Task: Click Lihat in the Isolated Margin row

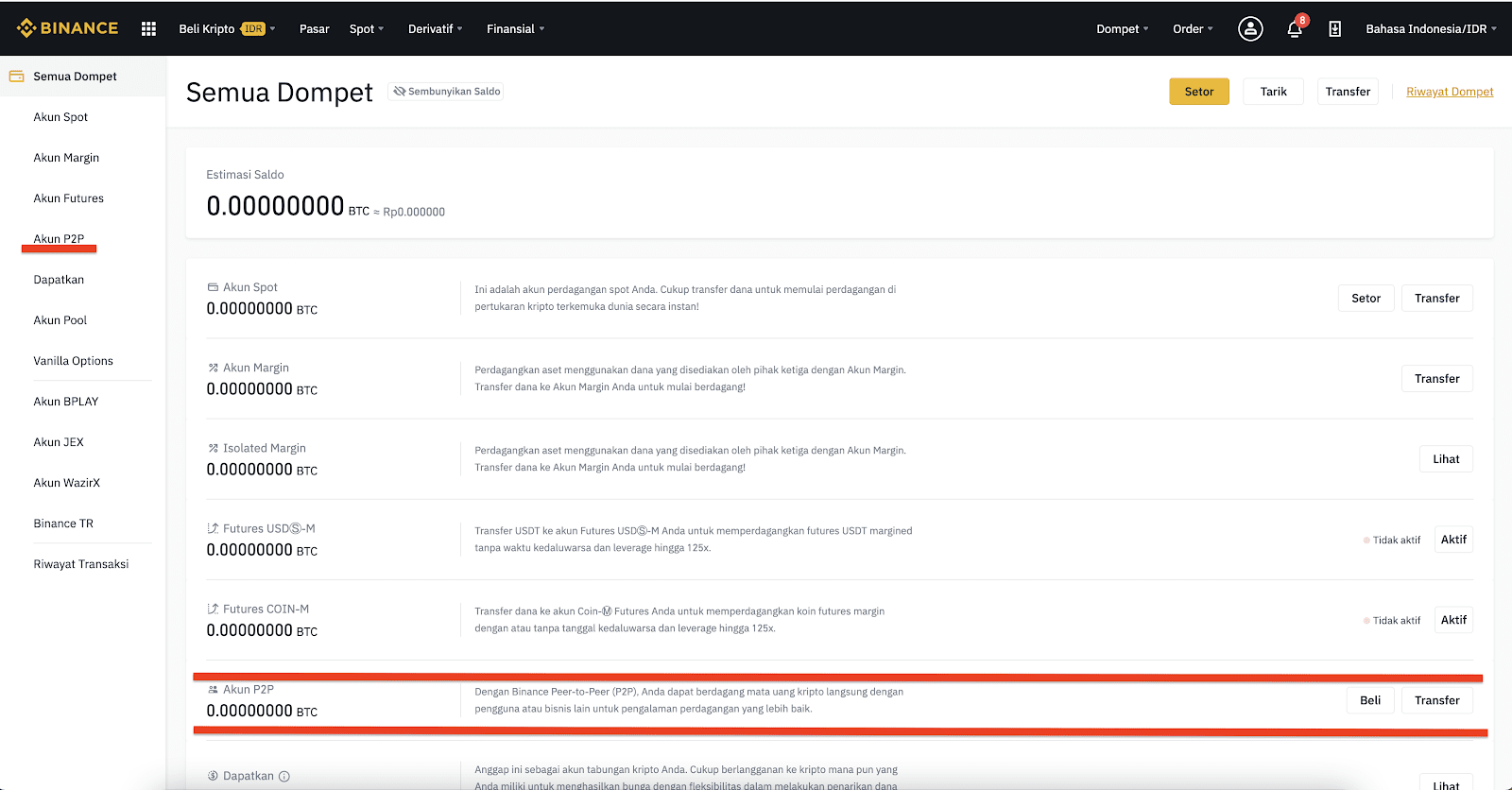Action: [1446, 459]
